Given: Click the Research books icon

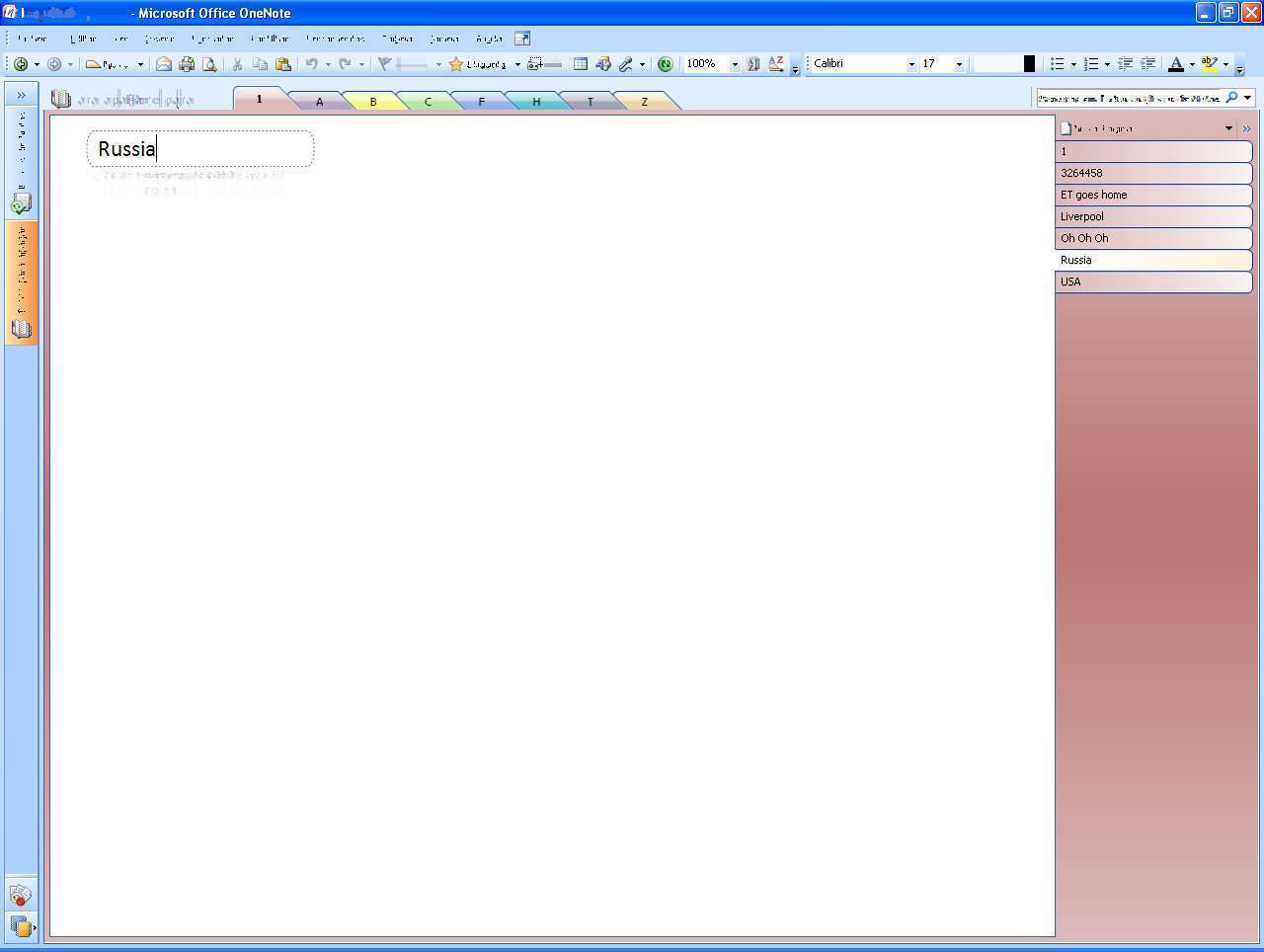Looking at the screenshot, I should pos(753,64).
